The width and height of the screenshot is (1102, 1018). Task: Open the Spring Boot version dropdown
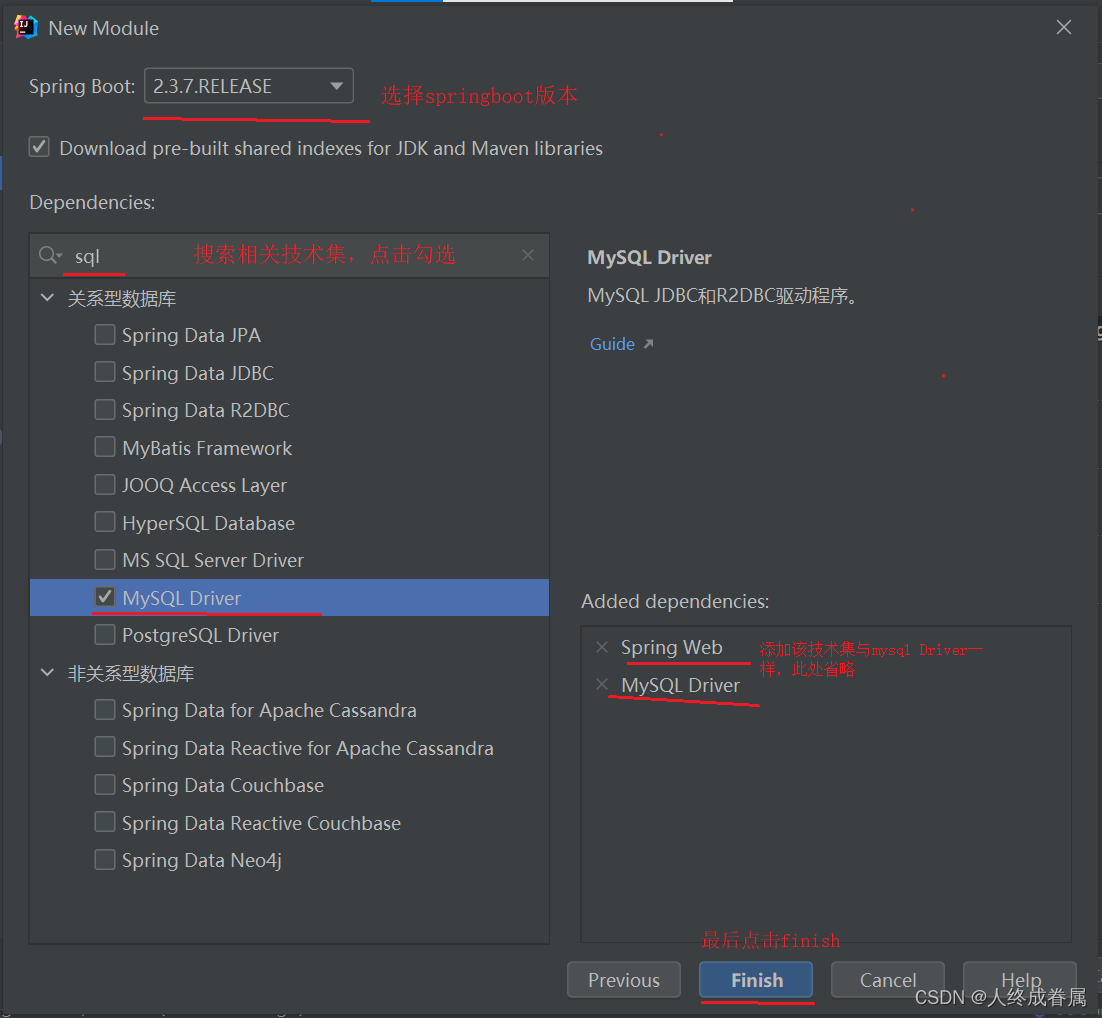[249, 86]
